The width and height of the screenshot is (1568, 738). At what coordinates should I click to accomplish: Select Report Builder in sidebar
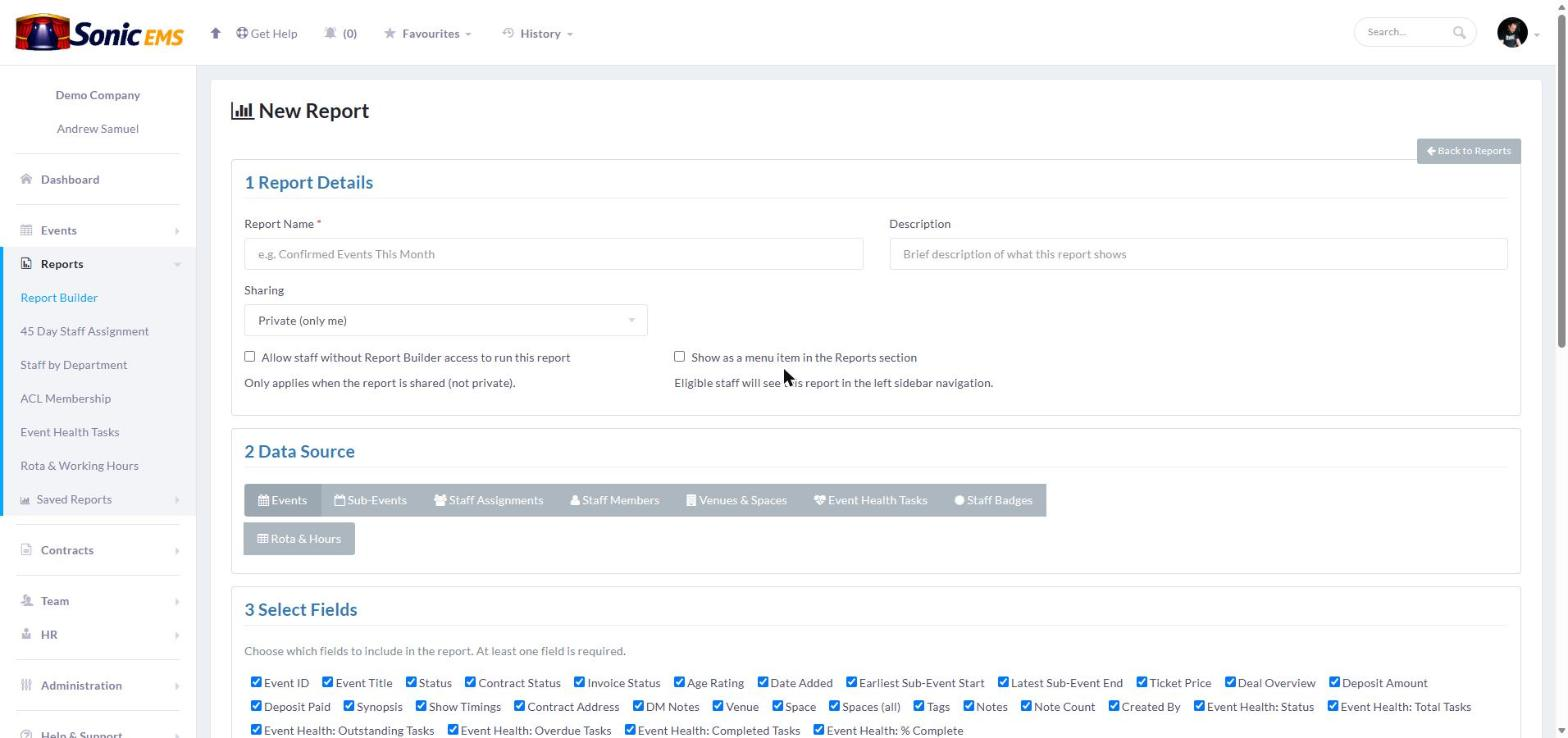tap(59, 298)
